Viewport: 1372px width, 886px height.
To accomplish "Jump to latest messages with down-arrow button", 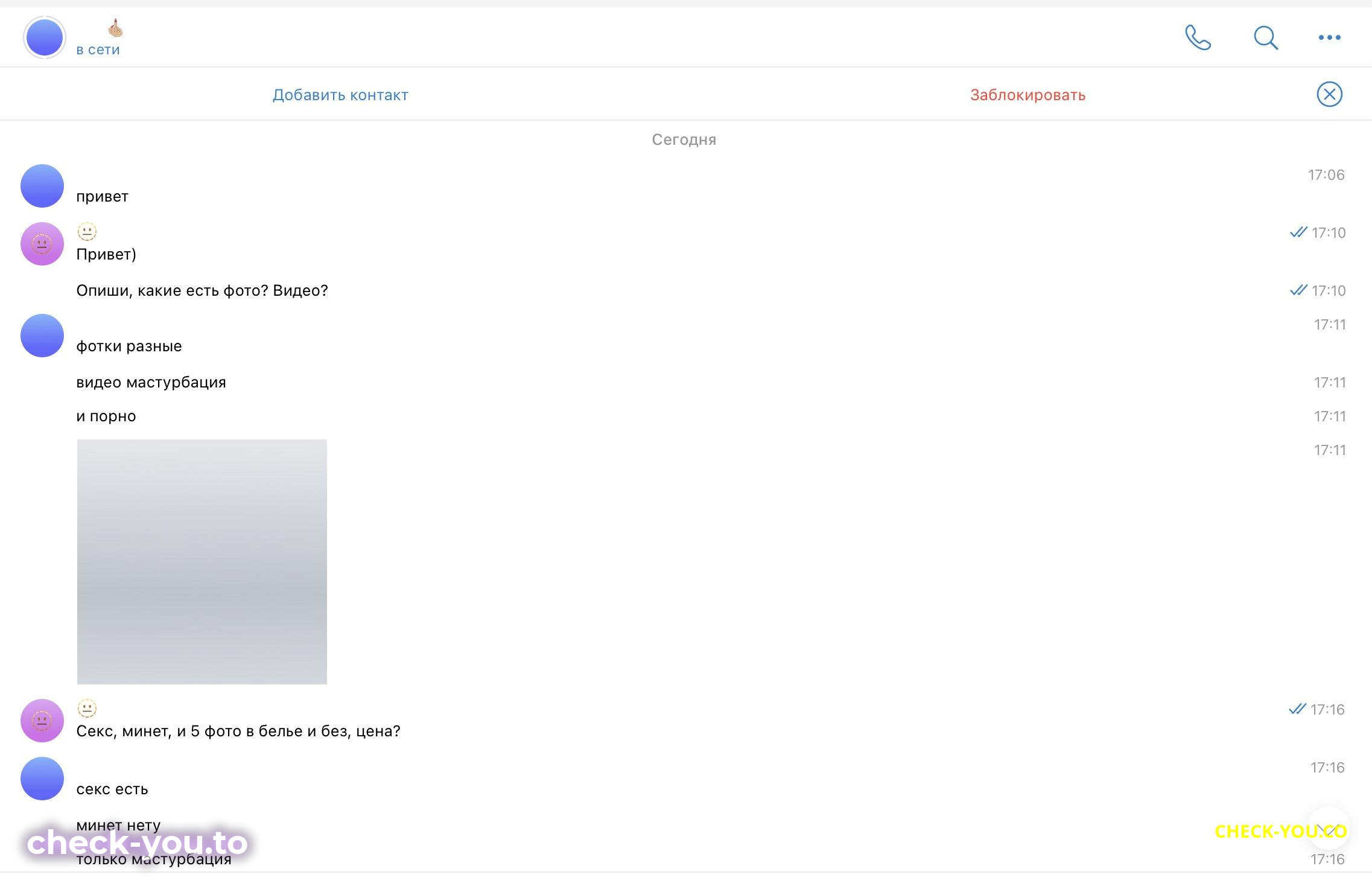I will [1328, 828].
